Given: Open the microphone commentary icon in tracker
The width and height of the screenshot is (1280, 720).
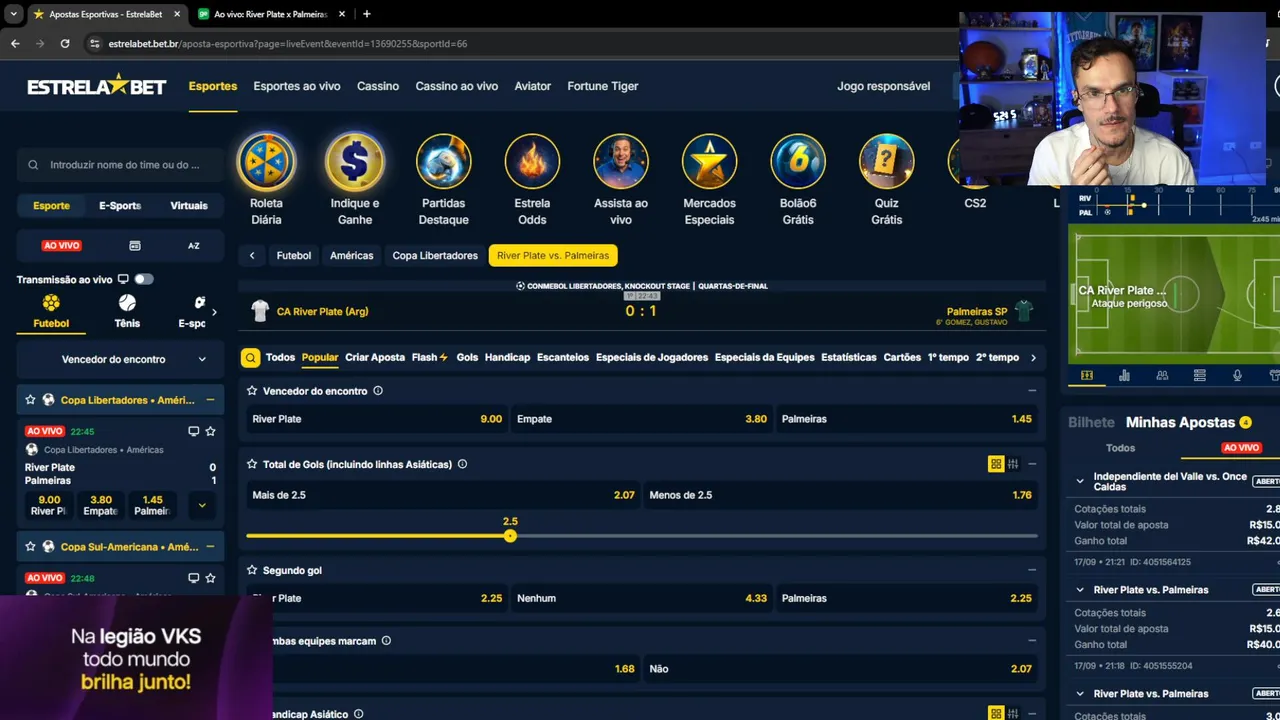Looking at the screenshot, I should tap(1237, 376).
